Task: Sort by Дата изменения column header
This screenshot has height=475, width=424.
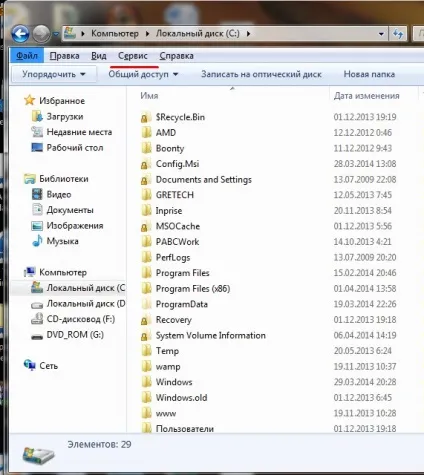Action: coord(366,96)
